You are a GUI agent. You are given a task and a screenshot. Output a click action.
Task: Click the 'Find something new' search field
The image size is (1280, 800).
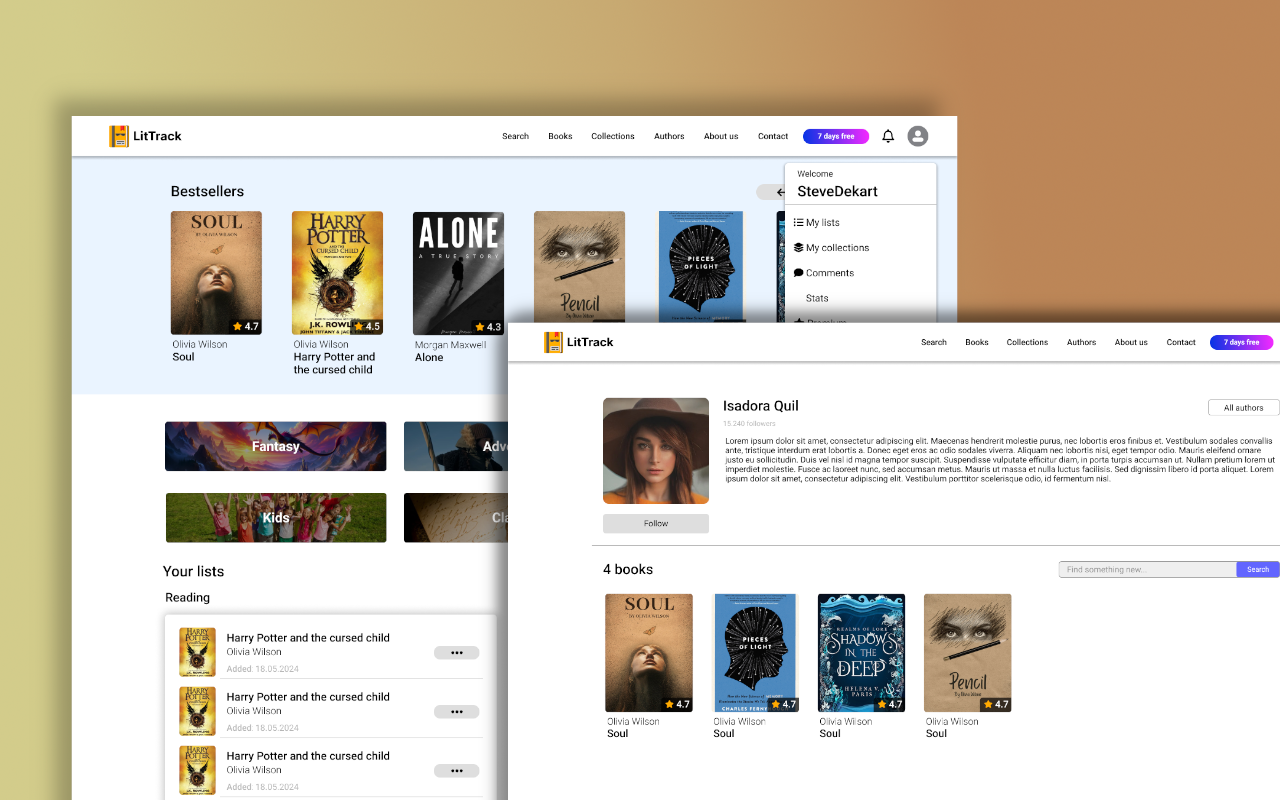point(1147,569)
